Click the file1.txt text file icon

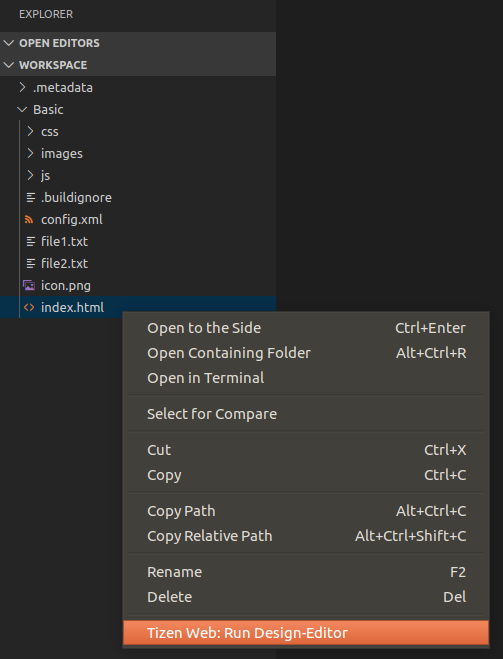31,241
